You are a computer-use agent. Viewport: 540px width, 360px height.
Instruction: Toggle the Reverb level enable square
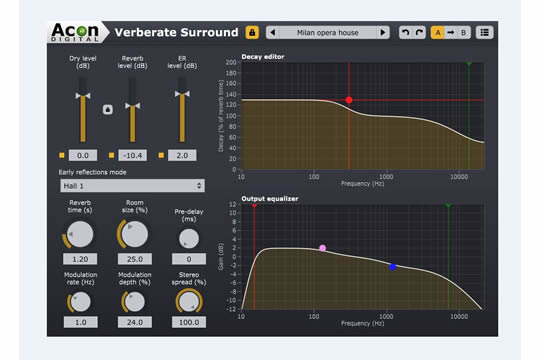coord(111,155)
